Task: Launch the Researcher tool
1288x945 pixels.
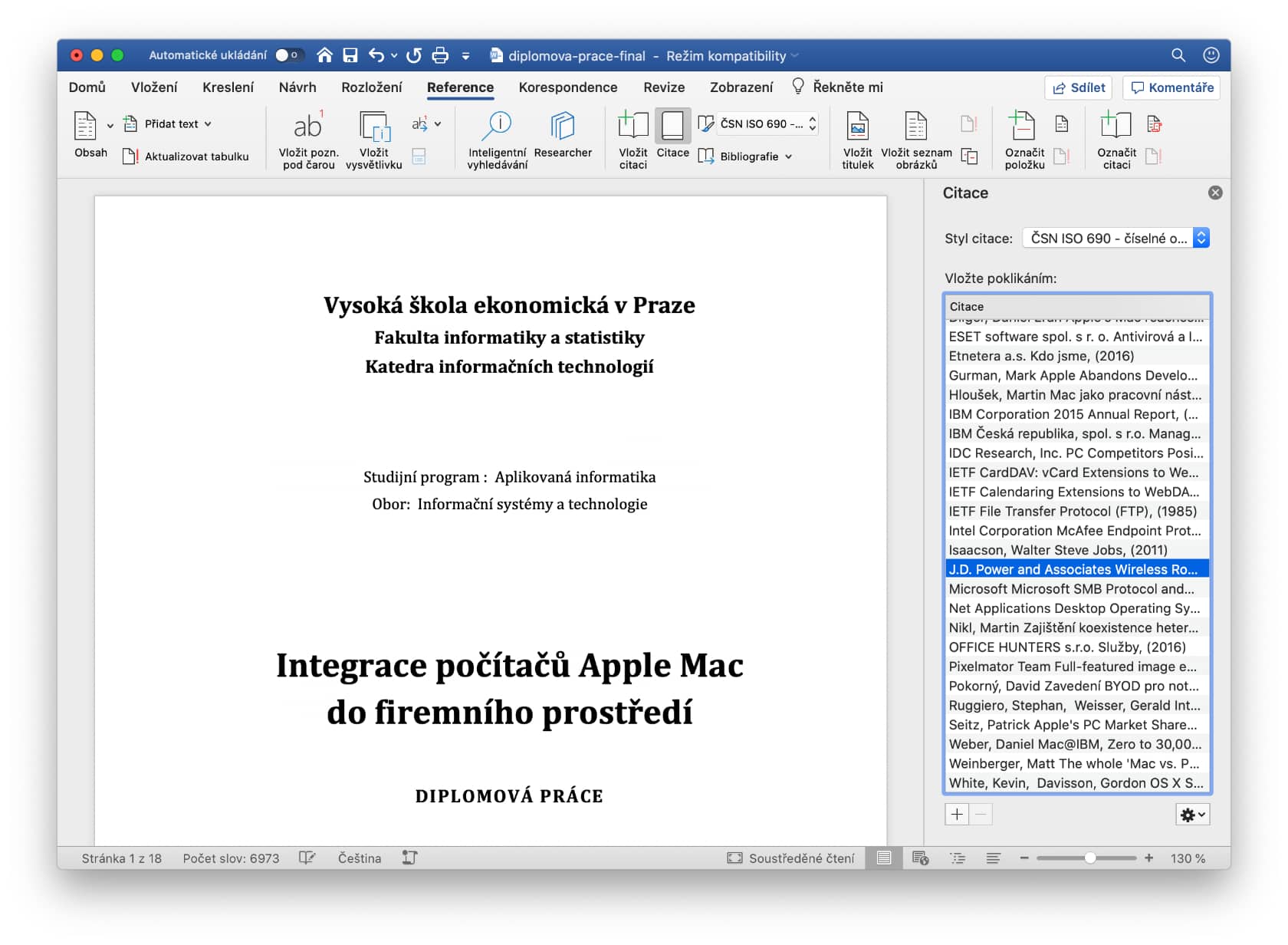Action: pos(563,135)
